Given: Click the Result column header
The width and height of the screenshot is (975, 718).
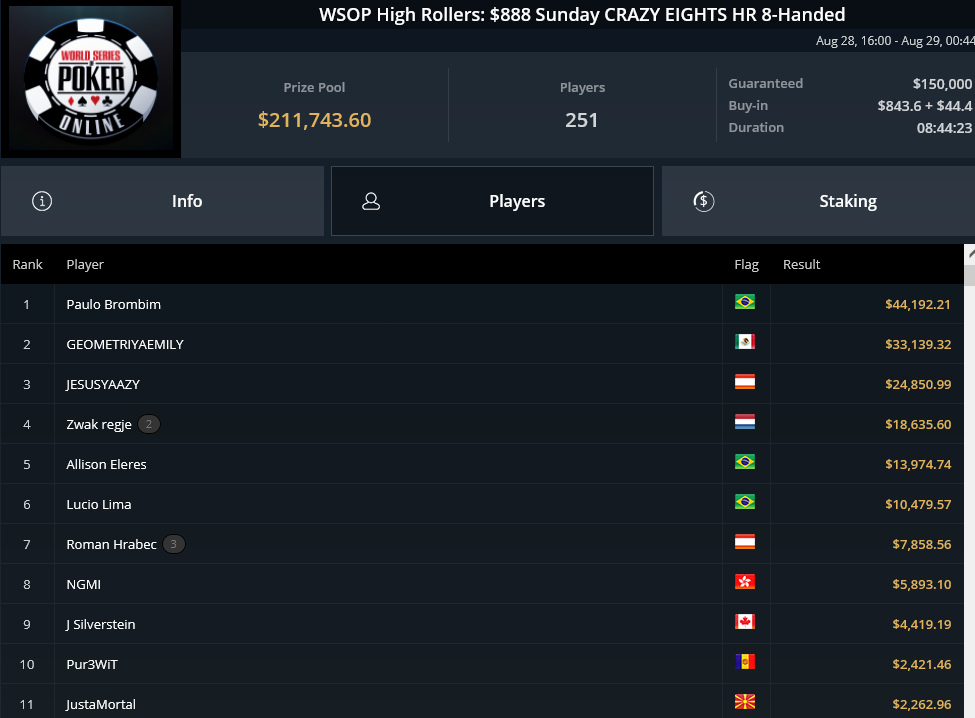Looking at the screenshot, I should click(x=802, y=264).
